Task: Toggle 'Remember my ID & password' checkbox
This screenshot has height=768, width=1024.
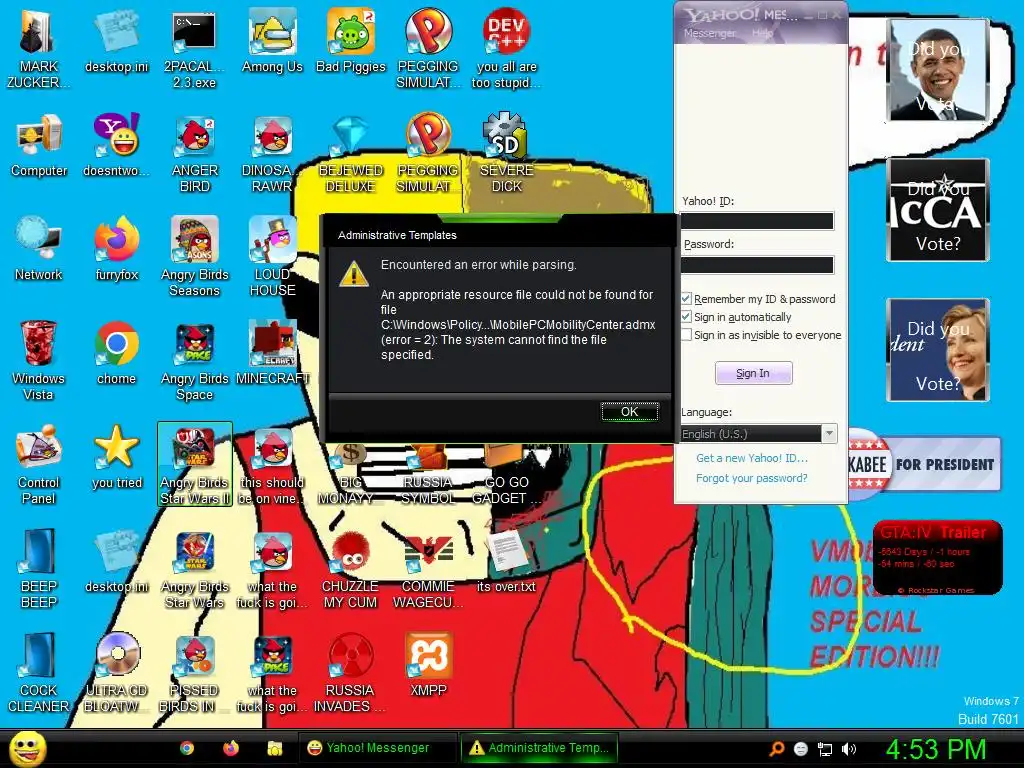Action: tap(686, 298)
